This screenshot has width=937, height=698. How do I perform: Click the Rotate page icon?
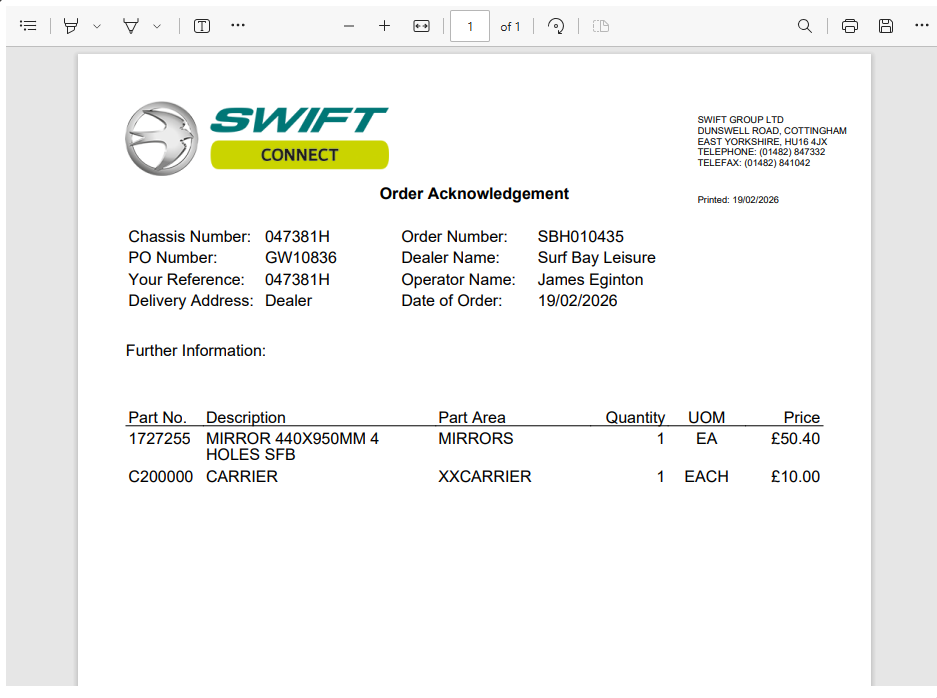(x=556, y=26)
